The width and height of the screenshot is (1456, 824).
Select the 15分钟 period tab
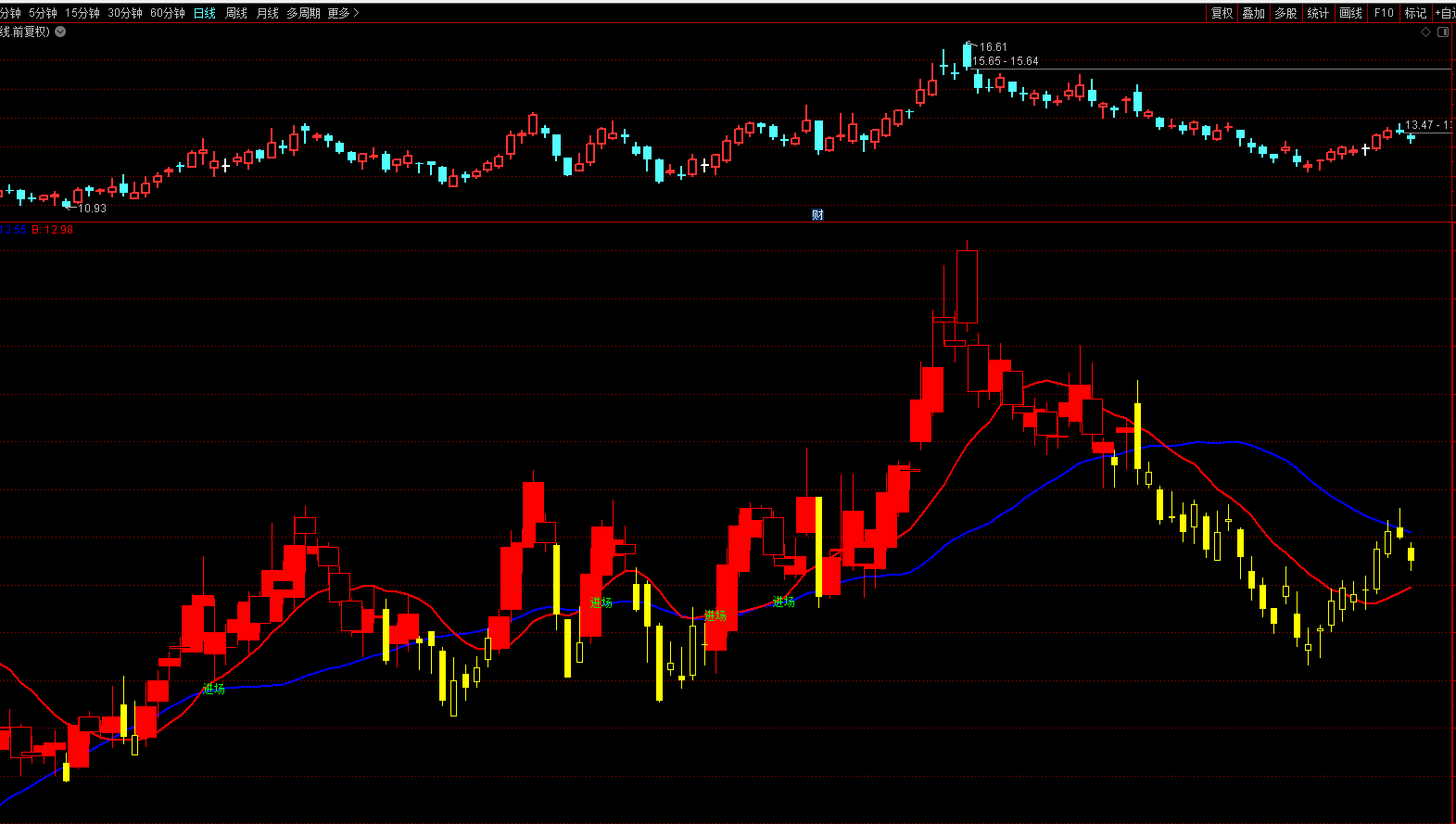(x=82, y=13)
